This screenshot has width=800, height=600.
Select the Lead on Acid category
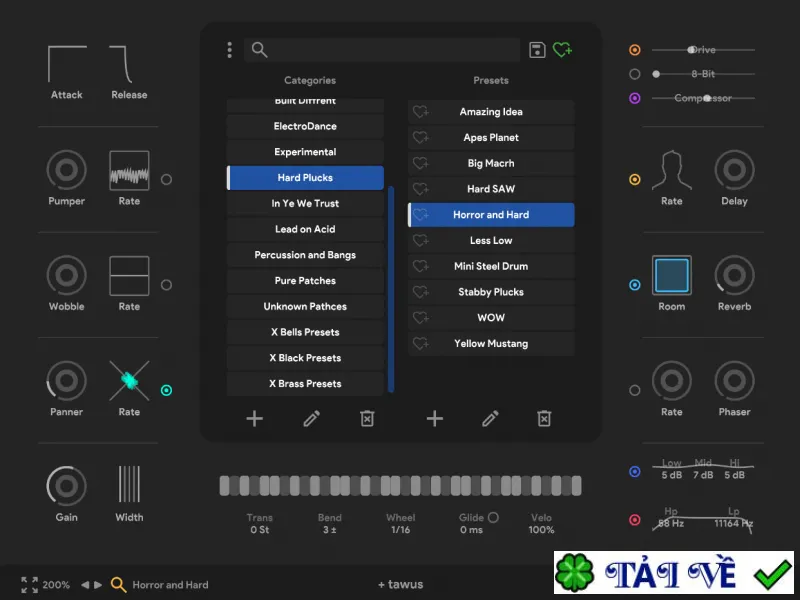pyautogui.click(x=305, y=229)
